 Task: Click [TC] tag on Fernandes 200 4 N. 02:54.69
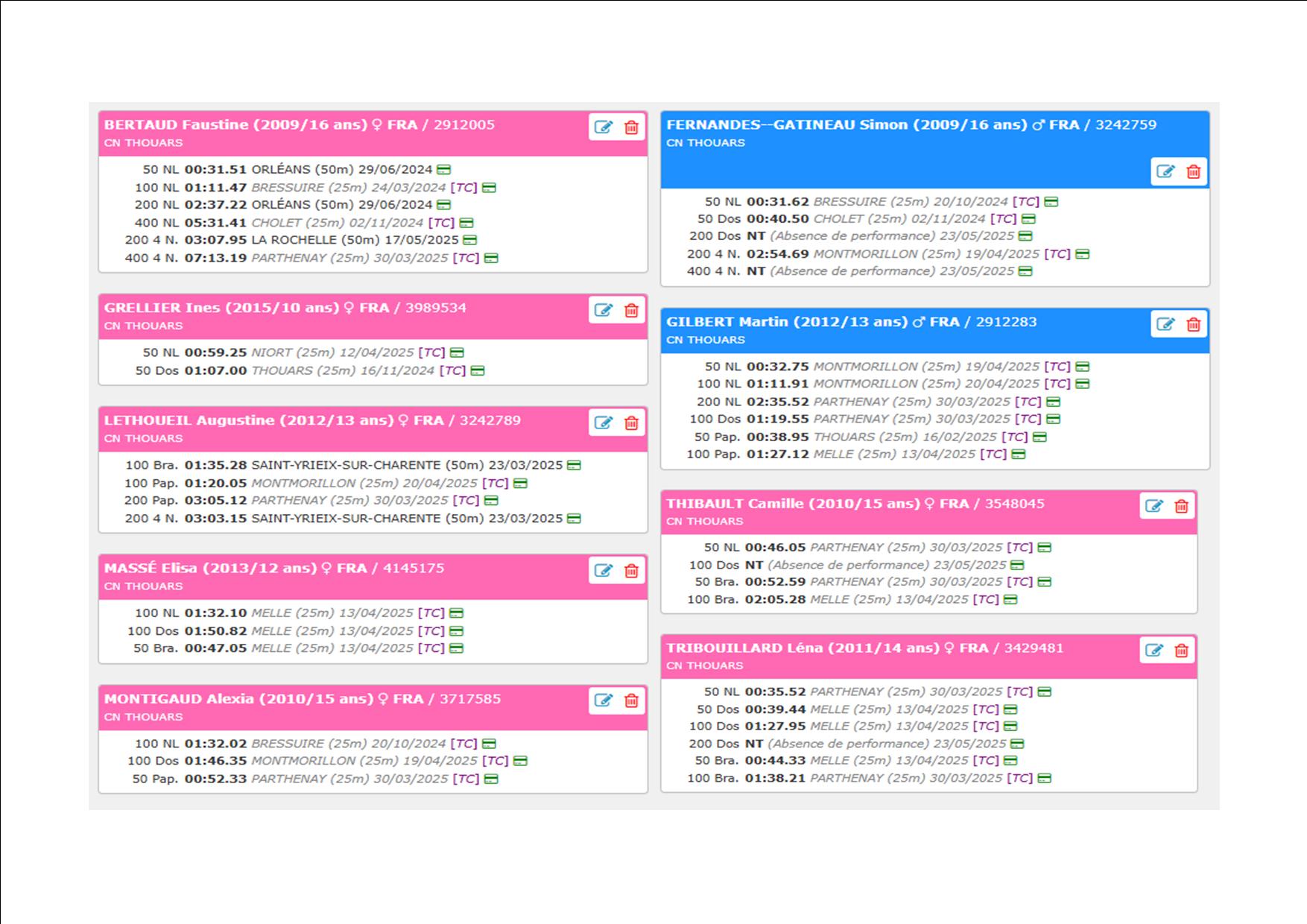point(1057,254)
